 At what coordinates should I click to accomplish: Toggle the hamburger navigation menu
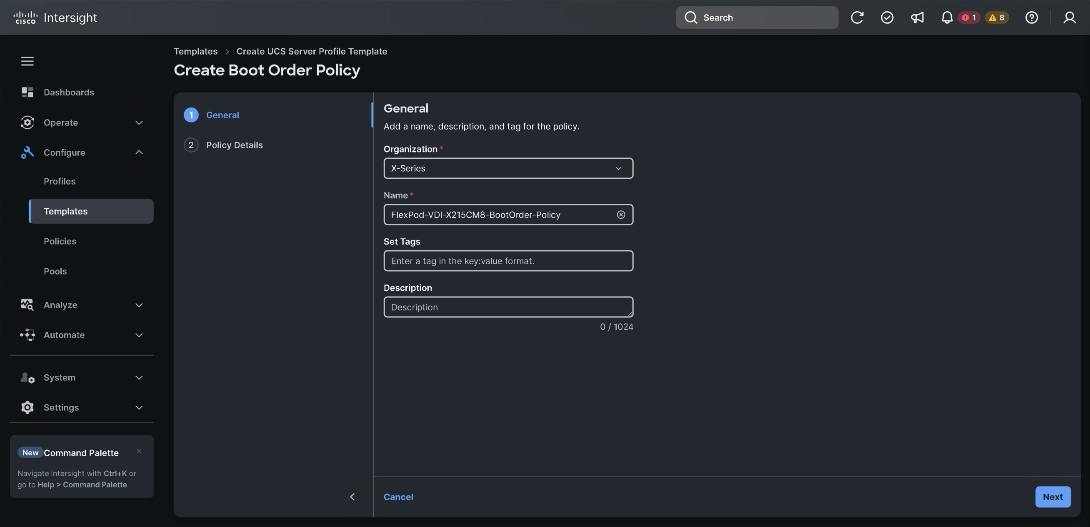27,61
